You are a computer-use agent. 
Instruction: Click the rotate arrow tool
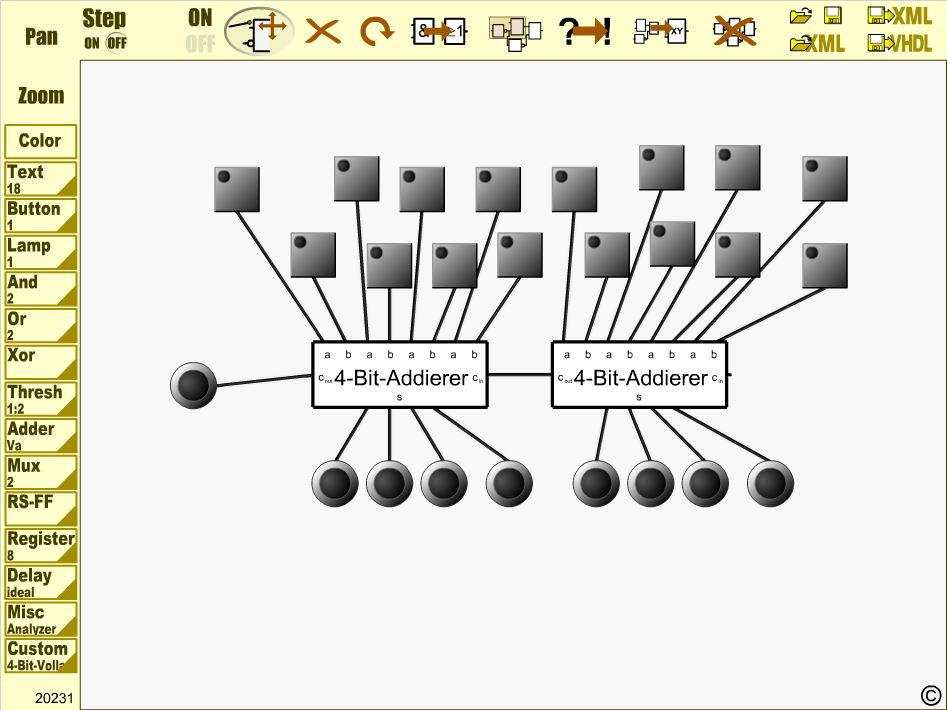tap(376, 32)
